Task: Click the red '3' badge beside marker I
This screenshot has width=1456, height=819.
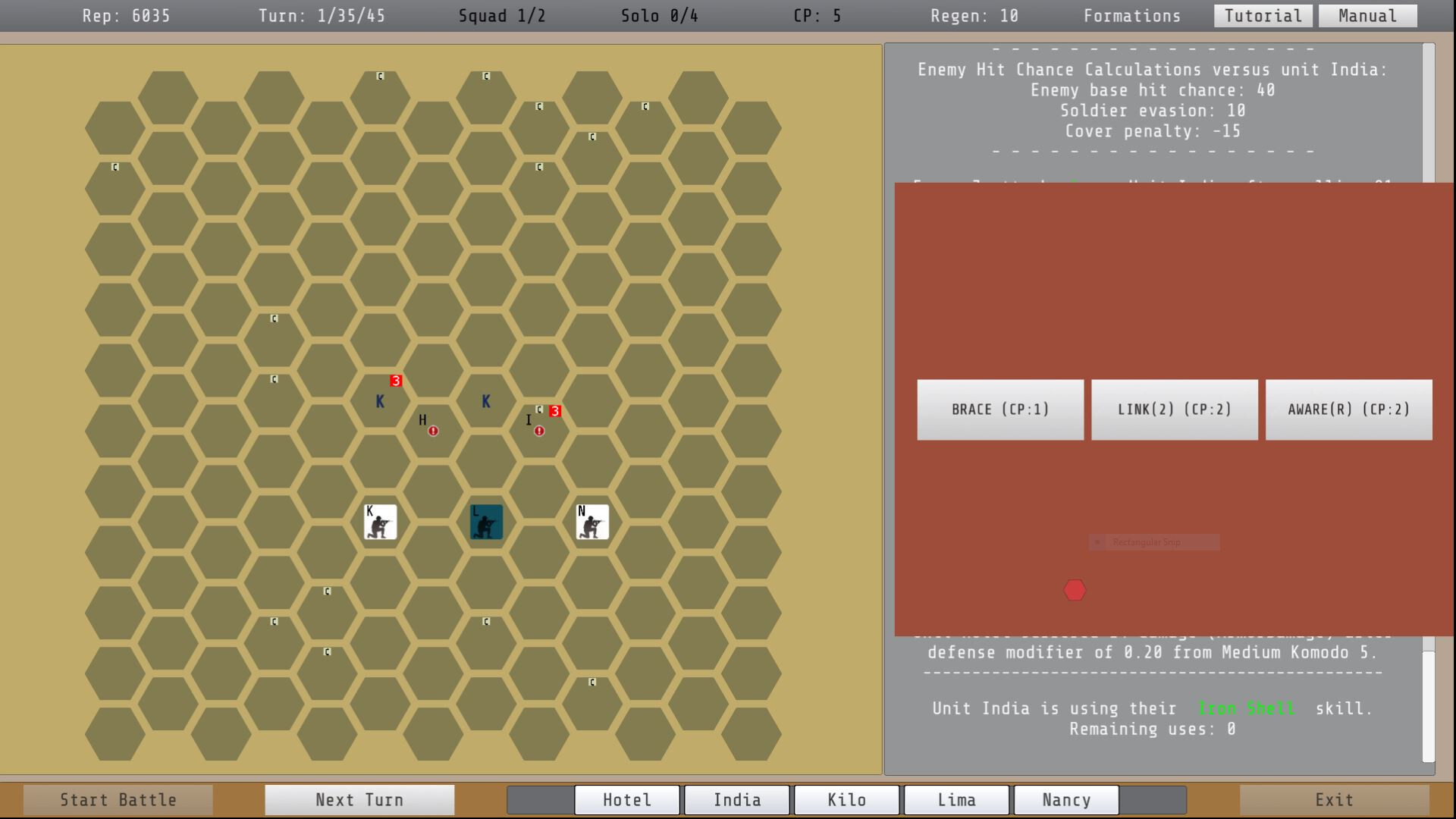Action: click(554, 410)
